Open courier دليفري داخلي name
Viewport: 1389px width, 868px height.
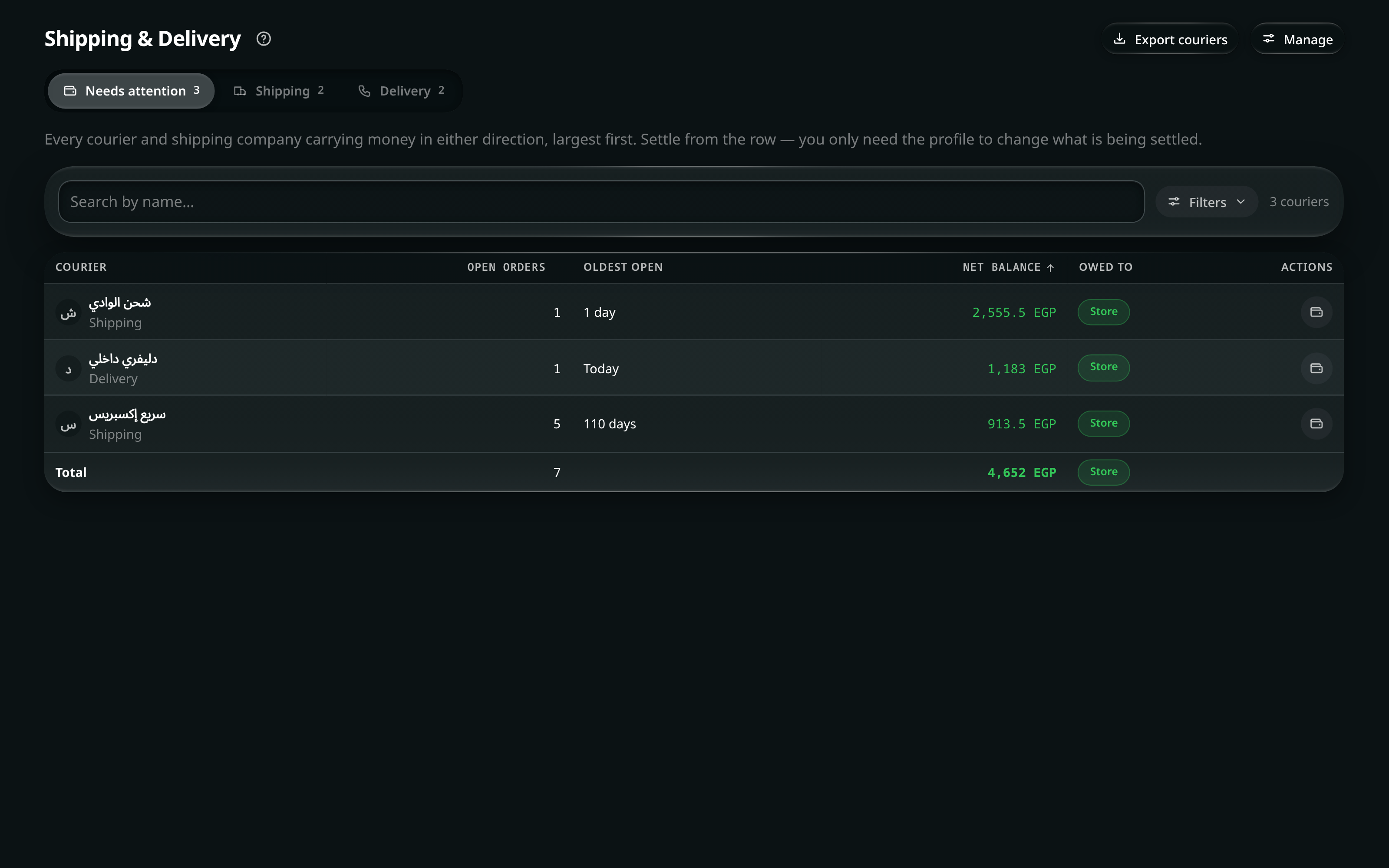(x=123, y=359)
